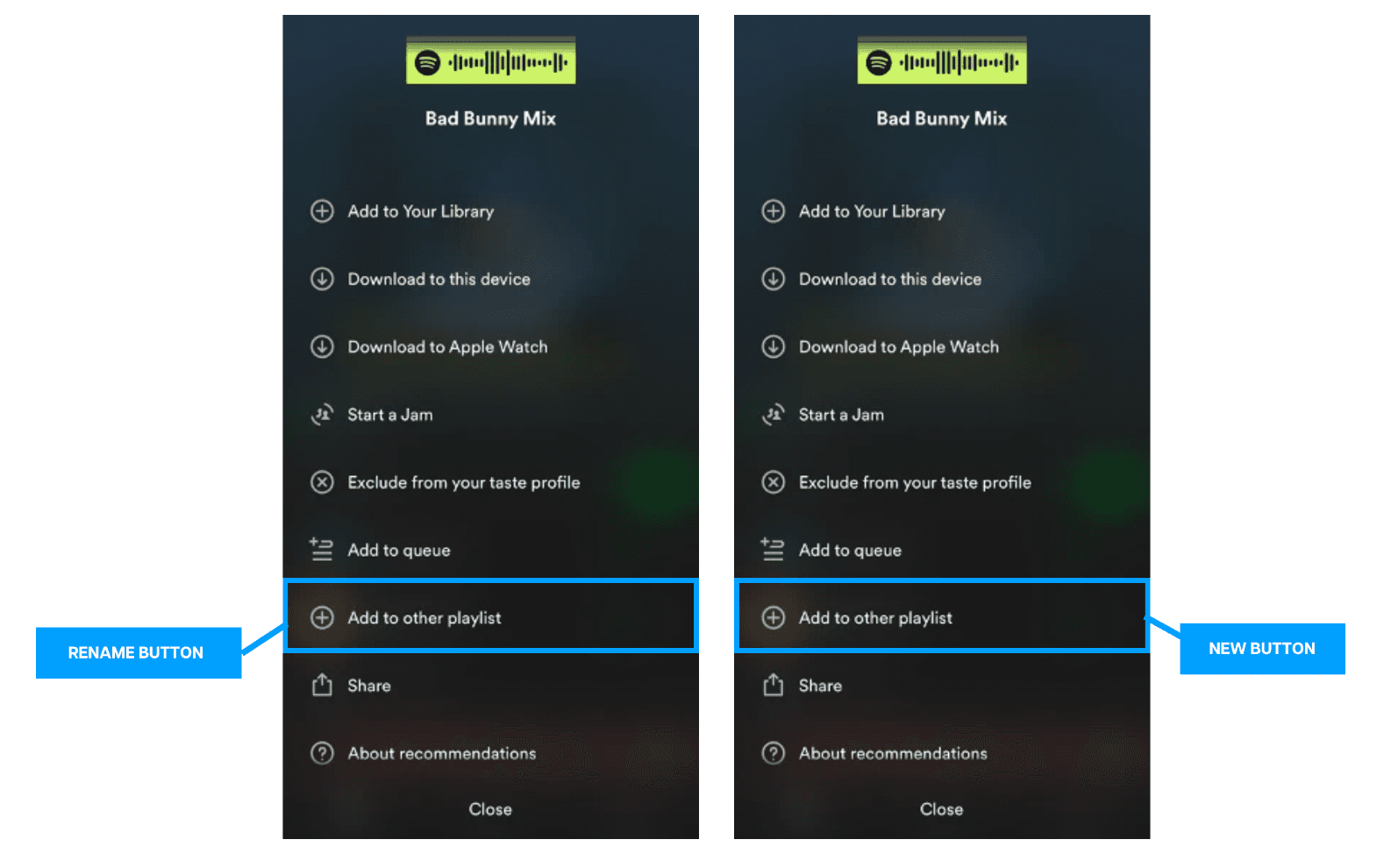Click the question mark icon for About recommendations in left panel

click(x=322, y=753)
